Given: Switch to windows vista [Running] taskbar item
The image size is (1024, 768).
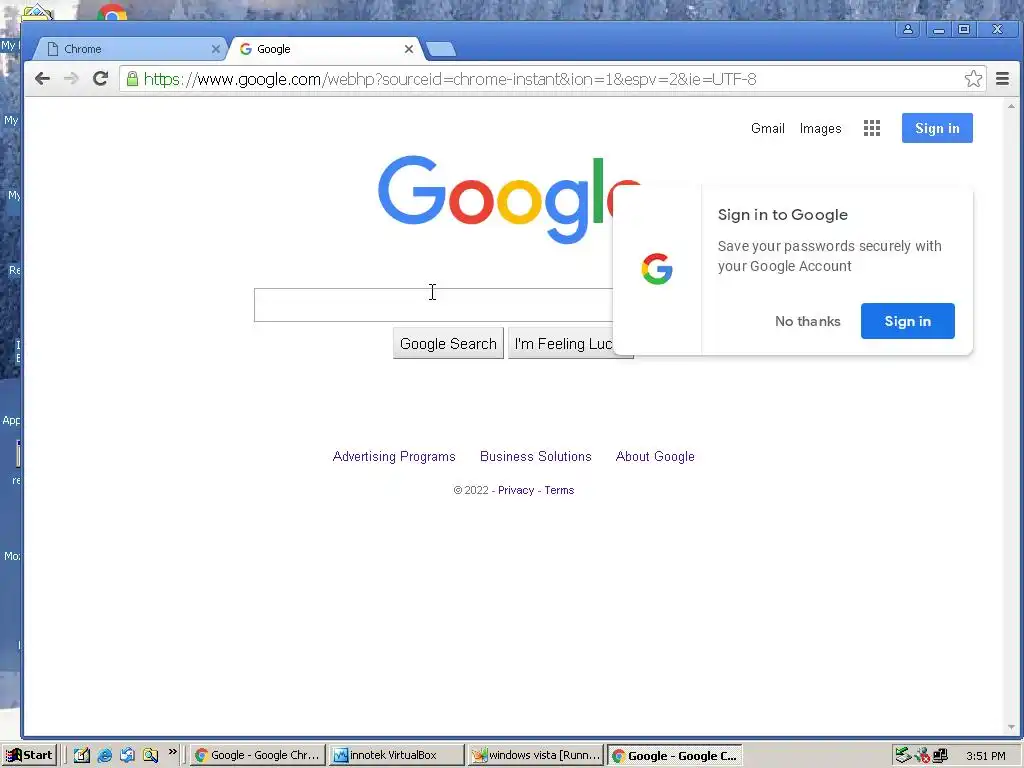Looking at the screenshot, I should pos(536,755).
